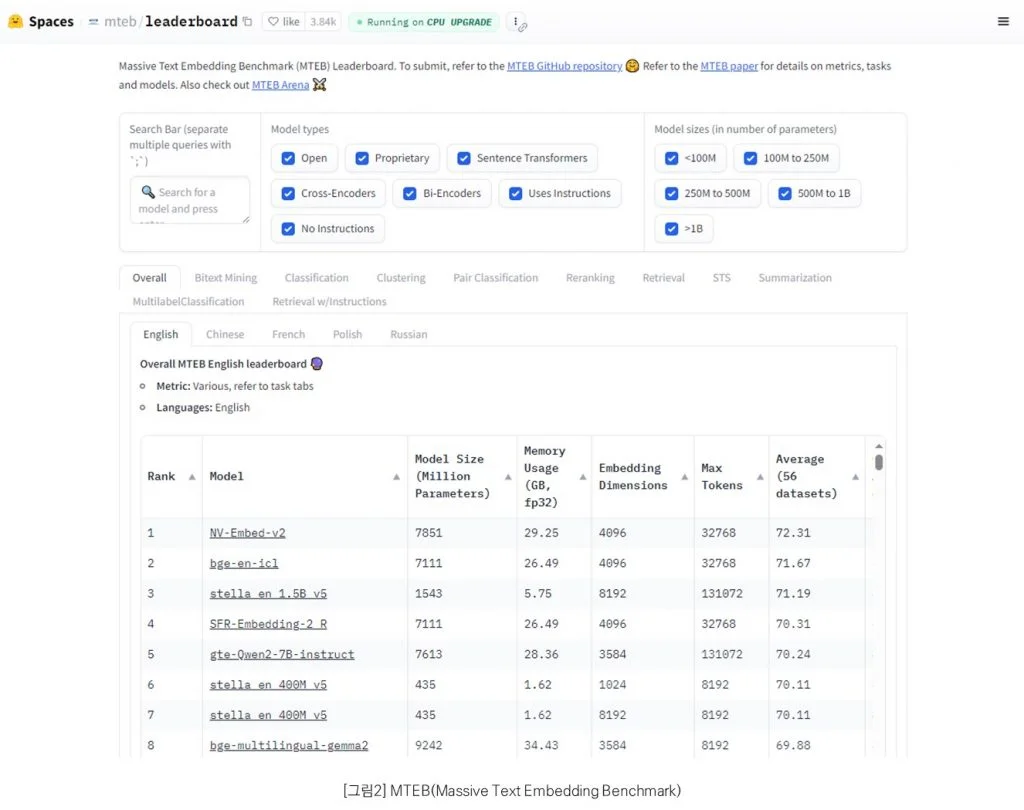Switch to the Bitext Mining tab
The height and width of the screenshot is (810, 1024).
pos(226,278)
